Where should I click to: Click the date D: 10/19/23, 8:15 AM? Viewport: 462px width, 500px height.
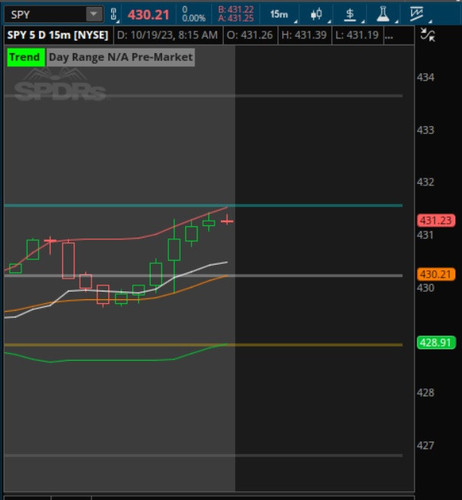(167, 35)
